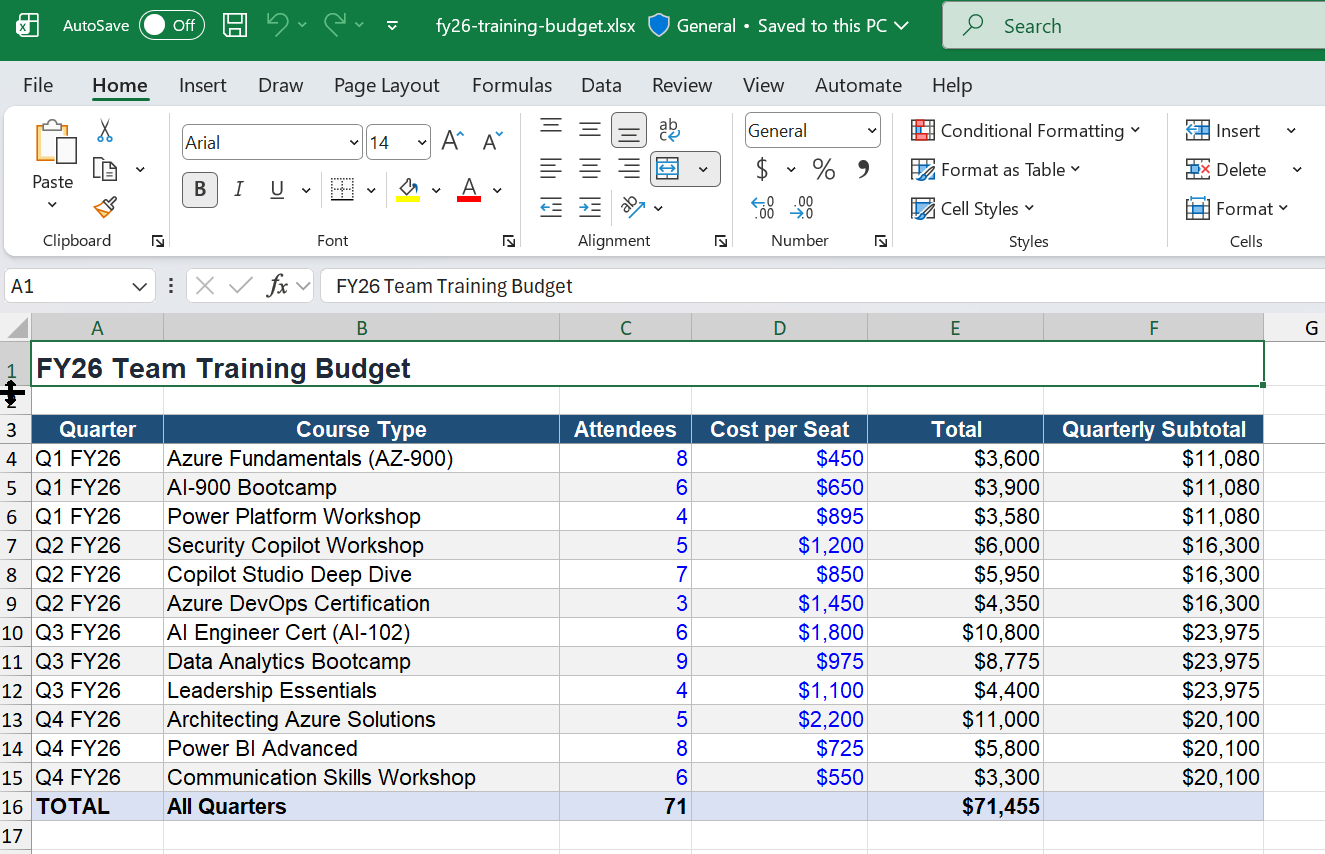Open Font dialog launcher
1325x854 pixels.
tap(509, 241)
